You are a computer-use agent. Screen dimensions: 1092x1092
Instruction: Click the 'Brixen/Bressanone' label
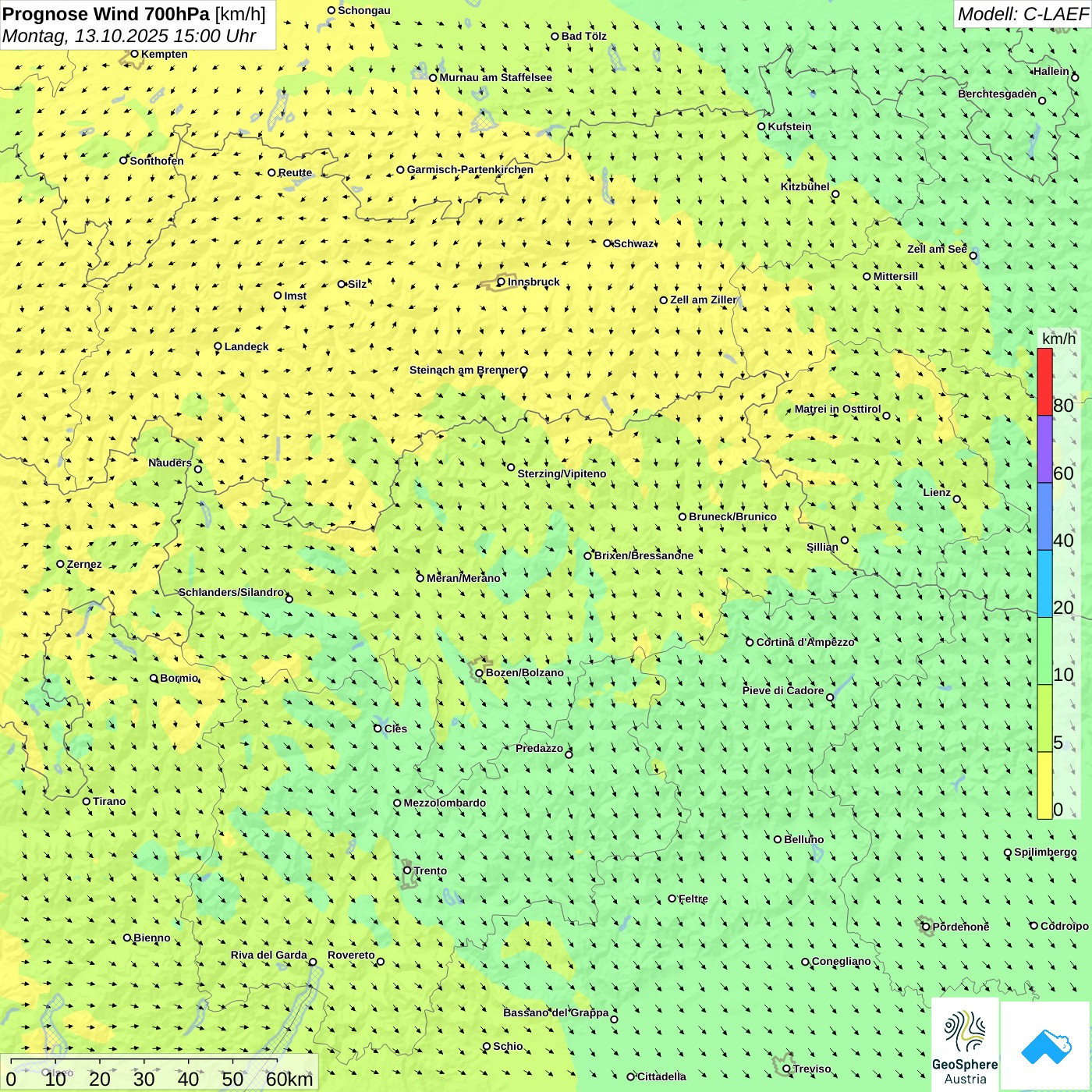[643, 555]
